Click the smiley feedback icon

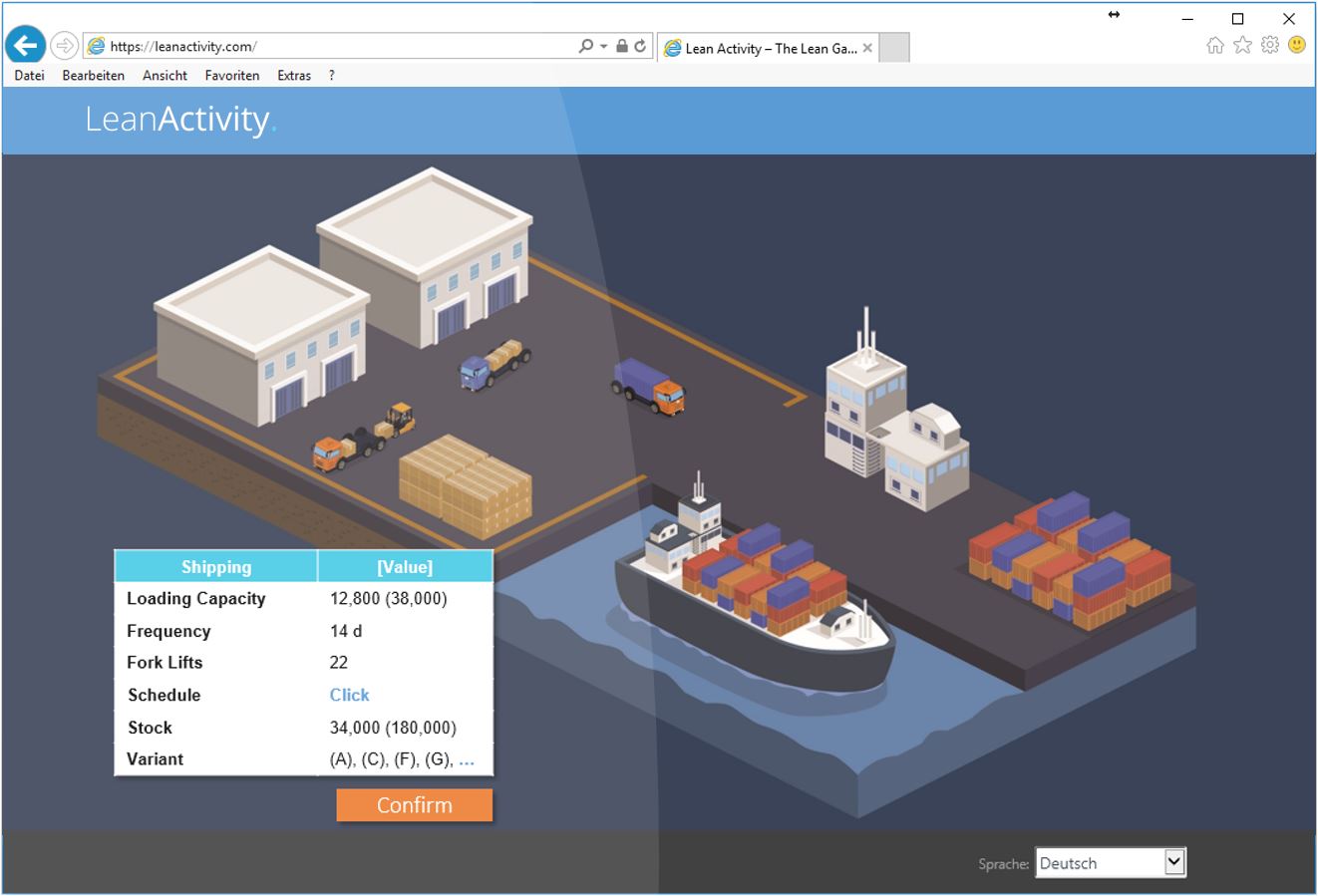click(1296, 45)
